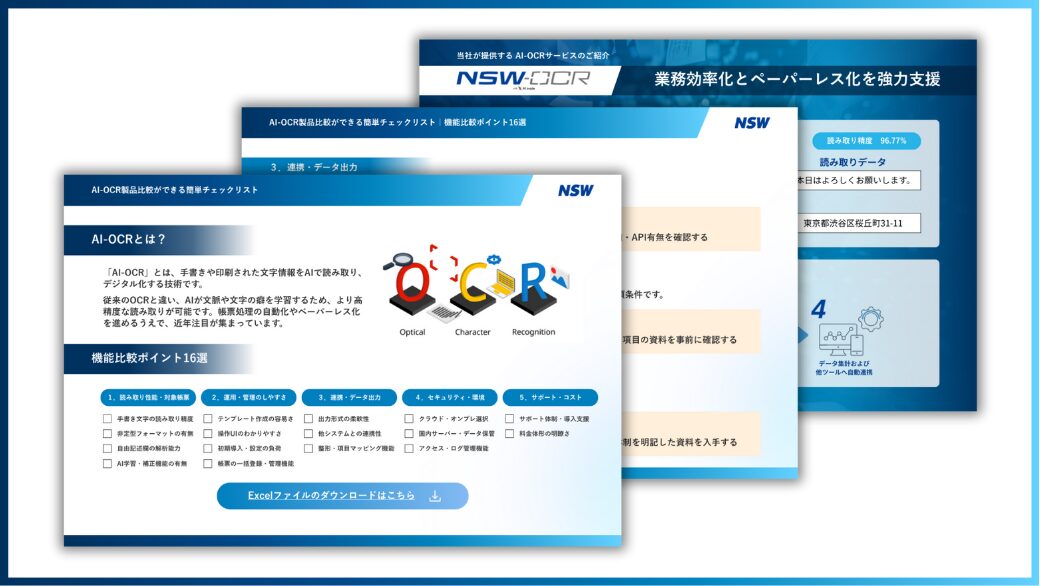Choose the 5. サポート・コスト category pill
This screenshot has height=586, width=1040.
tap(551, 398)
